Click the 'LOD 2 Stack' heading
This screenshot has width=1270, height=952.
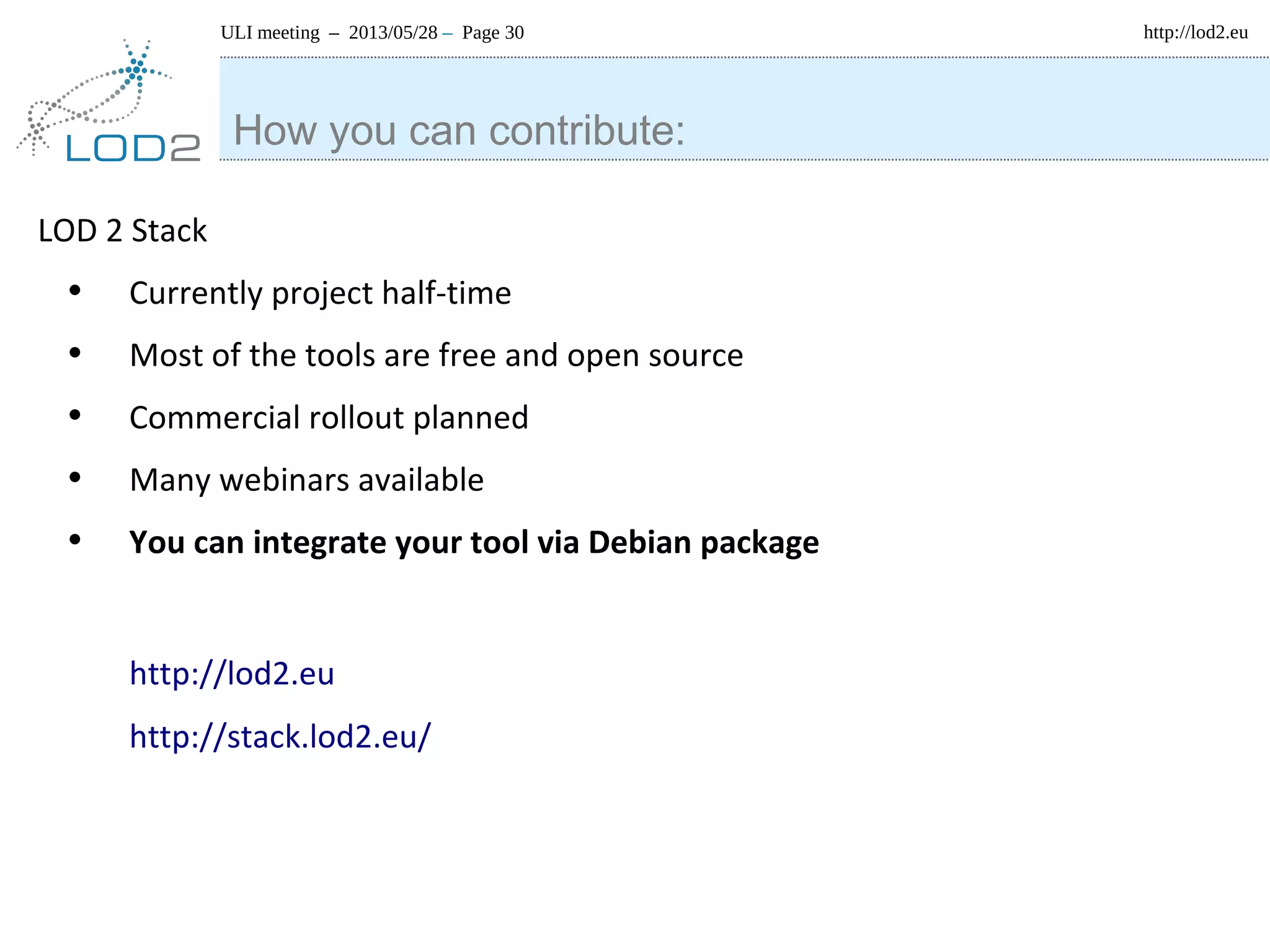pos(122,231)
